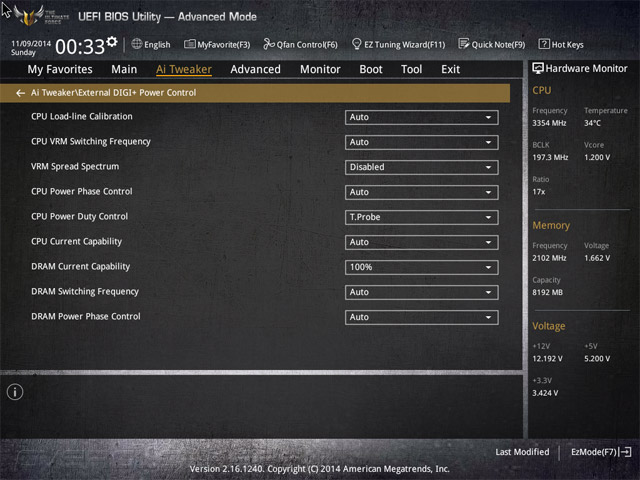640x480 pixels.
Task: Open the clock settings gear icon
Action: click(112, 42)
